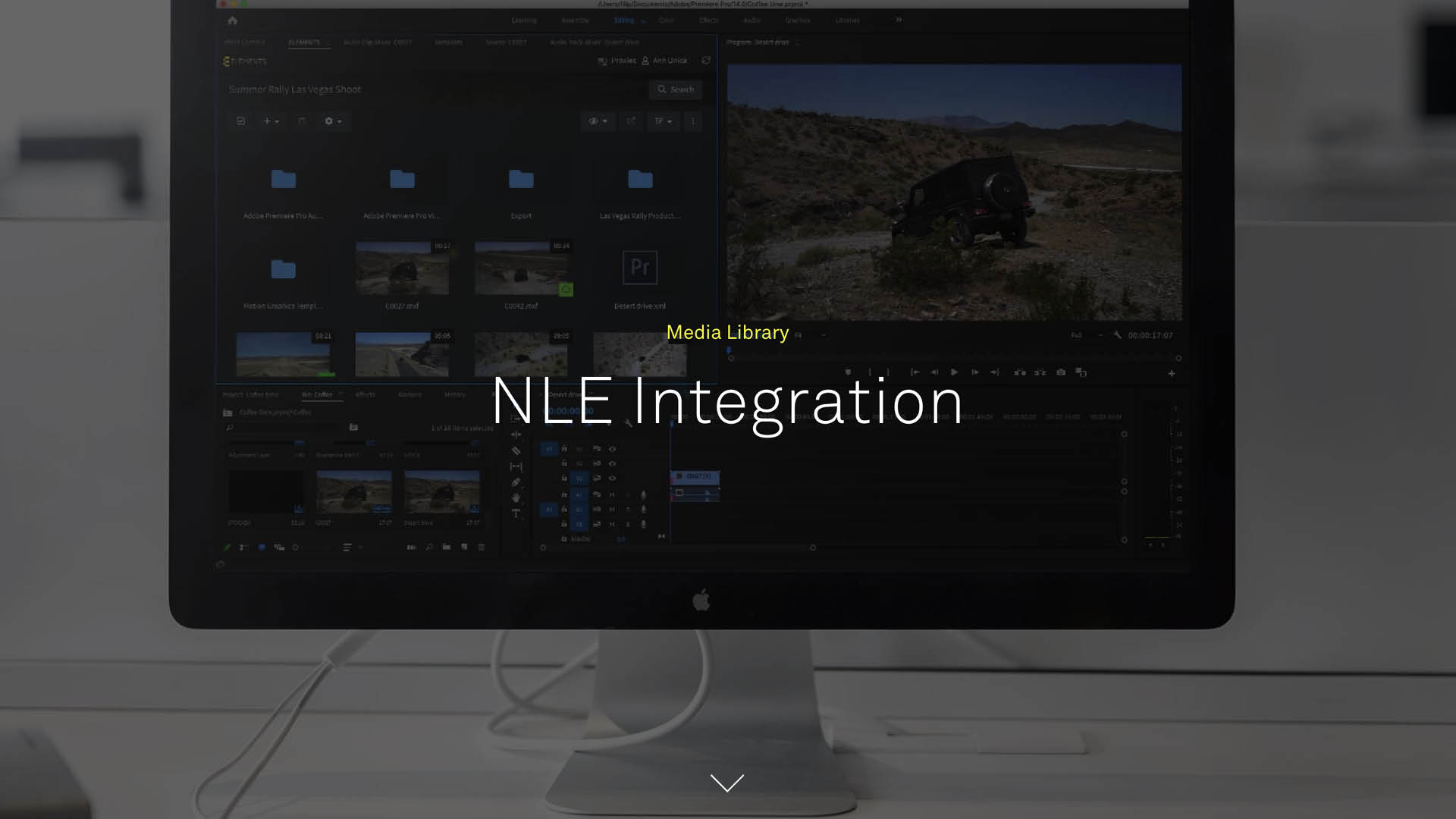Open the eye view-options dropdown in Elements panel
Viewport: 1456px width, 819px height.
[598, 121]
